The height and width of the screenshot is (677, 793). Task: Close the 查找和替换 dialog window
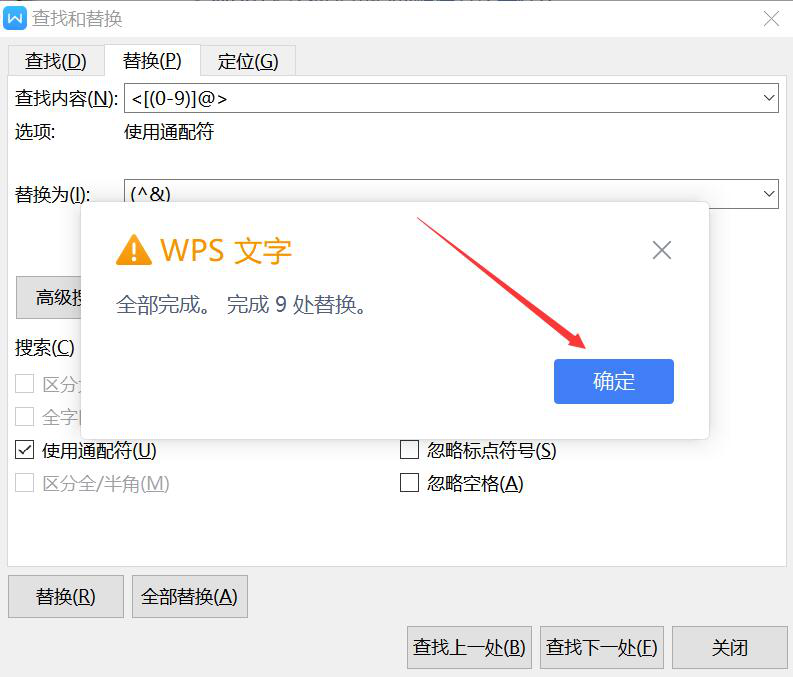tap(771, 19)
